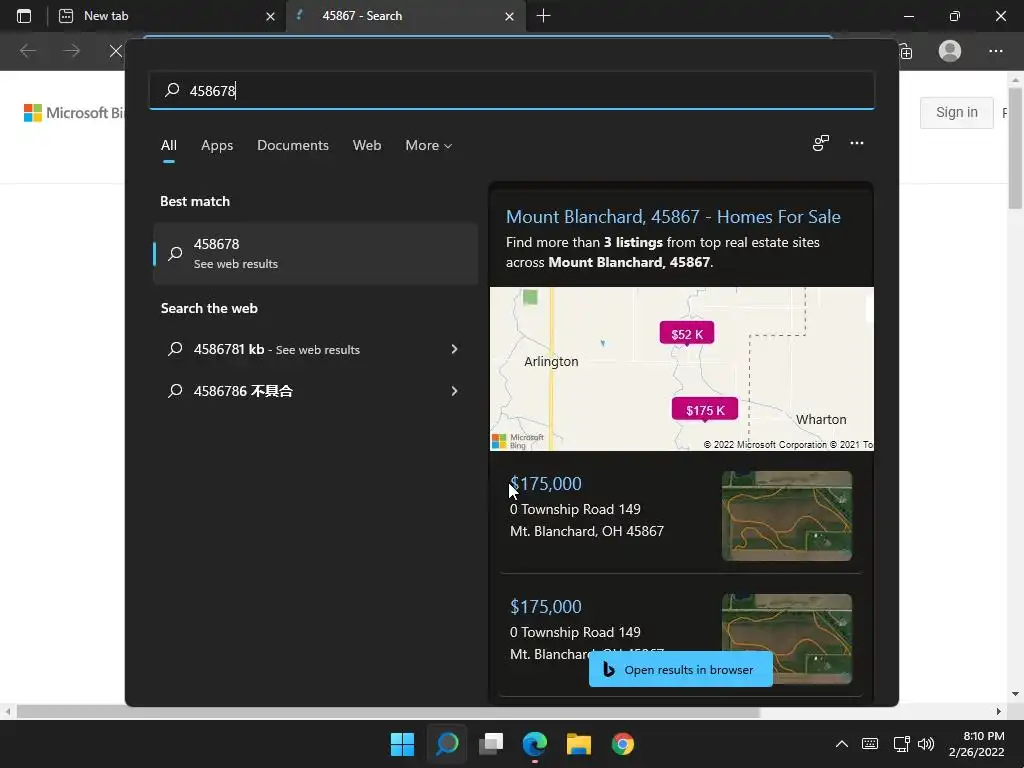The image size is (1024, 768).
Task: Click the Sign in button on Bing
Action: tap(957, 112)
